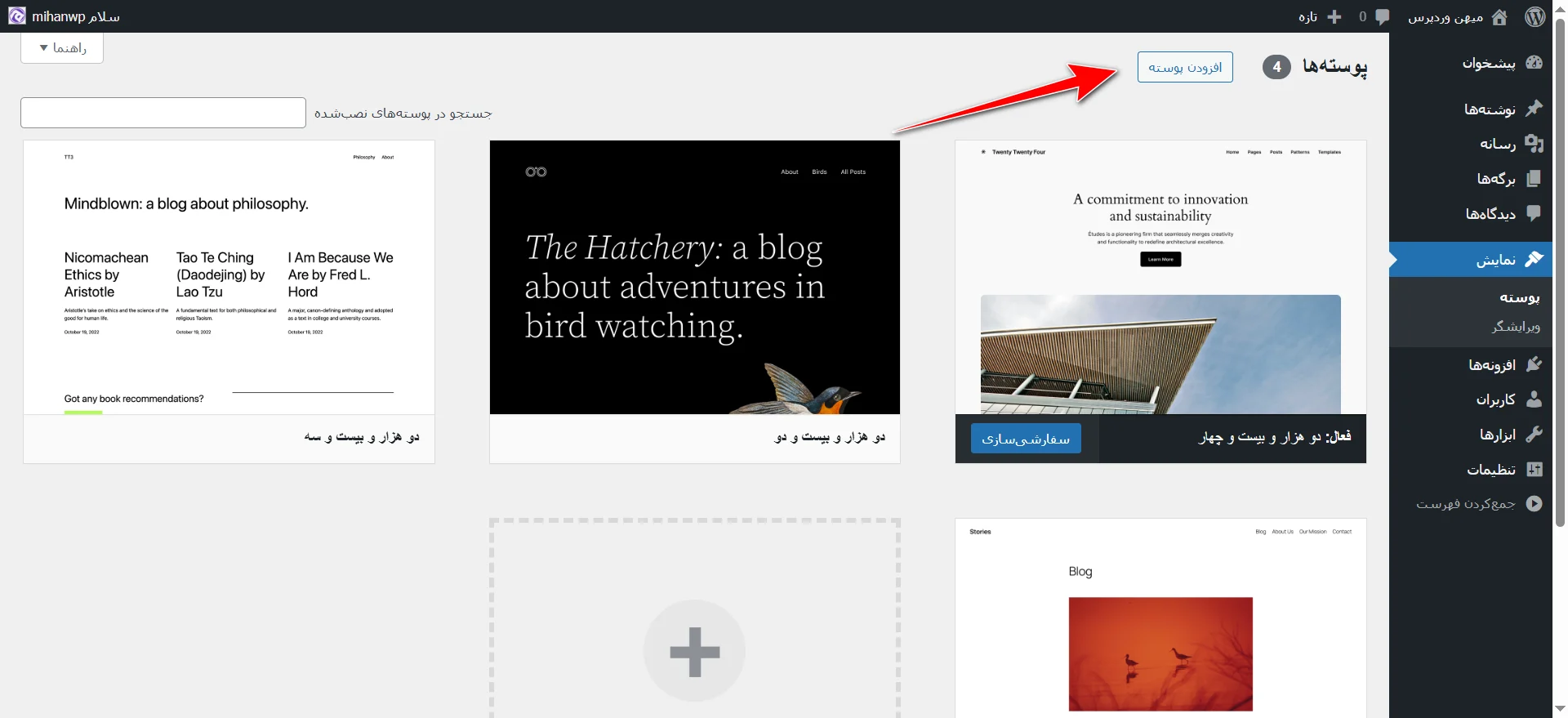Open the Twenty Twenty-Four theme screenshot
1568x718 pixels.
1160,277
